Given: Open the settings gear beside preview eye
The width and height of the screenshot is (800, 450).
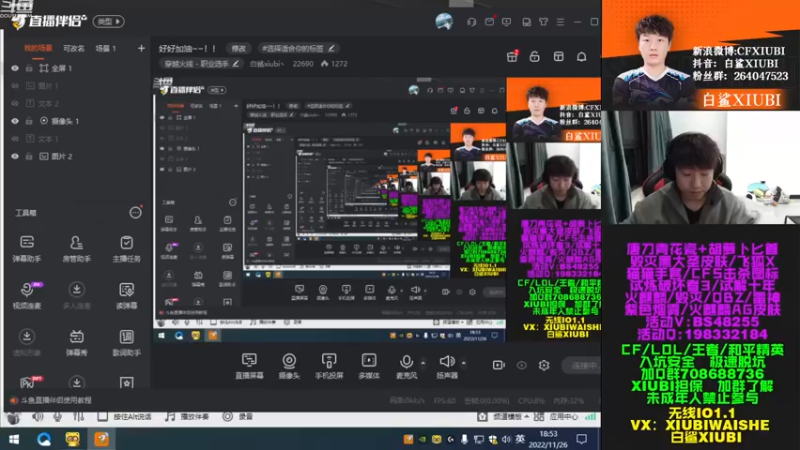Looking at the screenshot, I should click(544, 365).
